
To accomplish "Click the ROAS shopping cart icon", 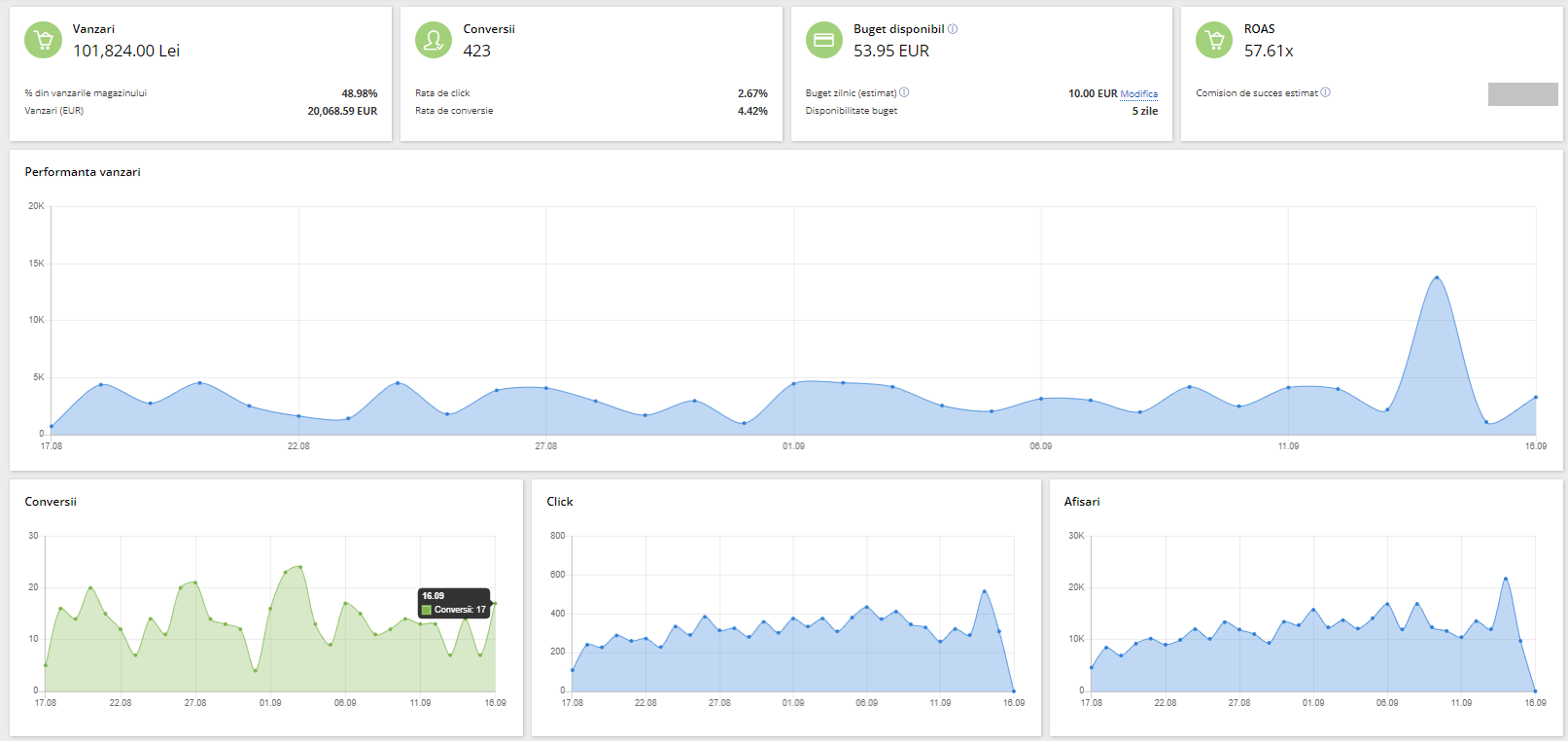I will click(1214, 40).
